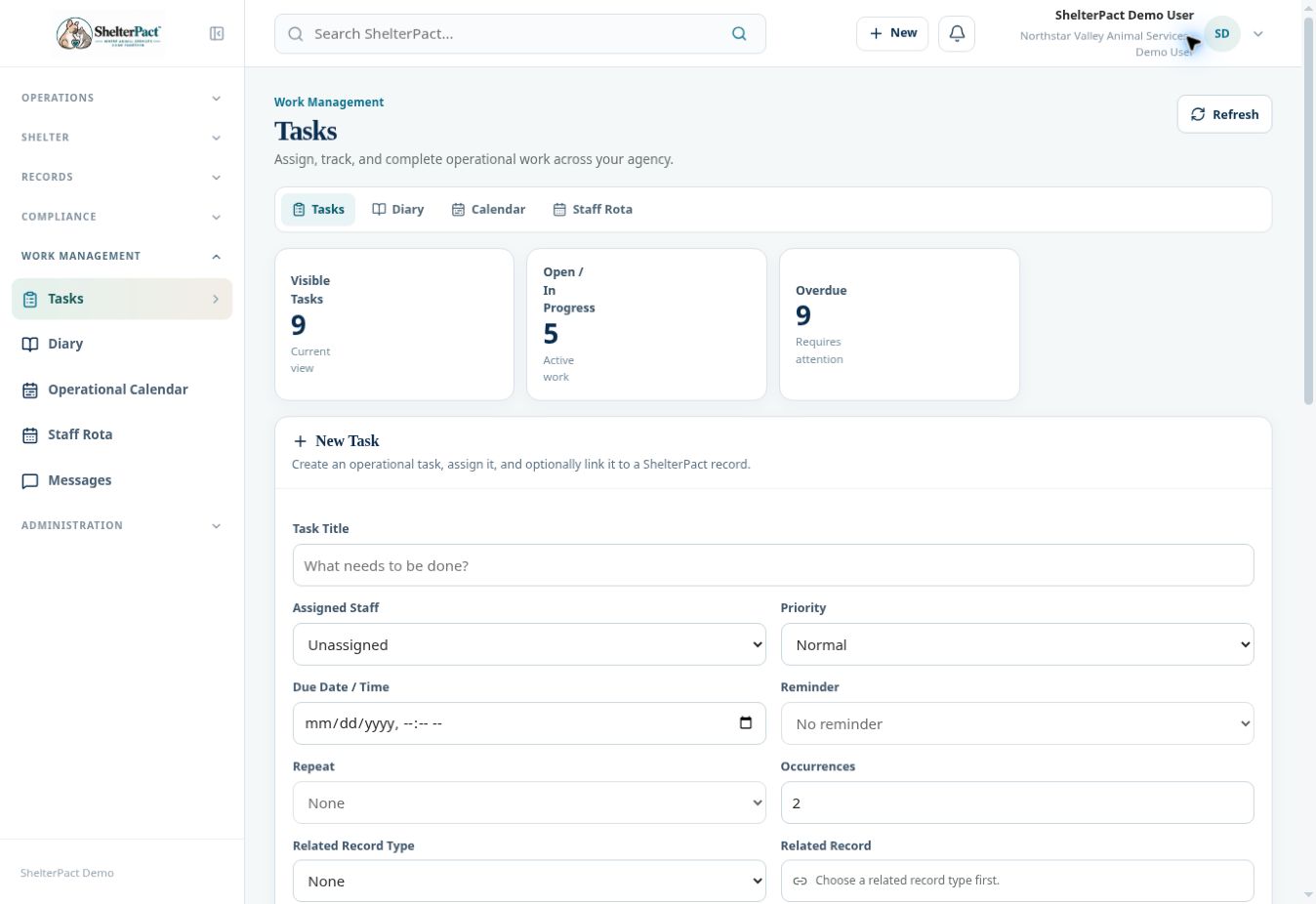This screenshot has height=904, width=1316.
Task: Click the Search ShelterPact field
Action: [x=520, y=33]
